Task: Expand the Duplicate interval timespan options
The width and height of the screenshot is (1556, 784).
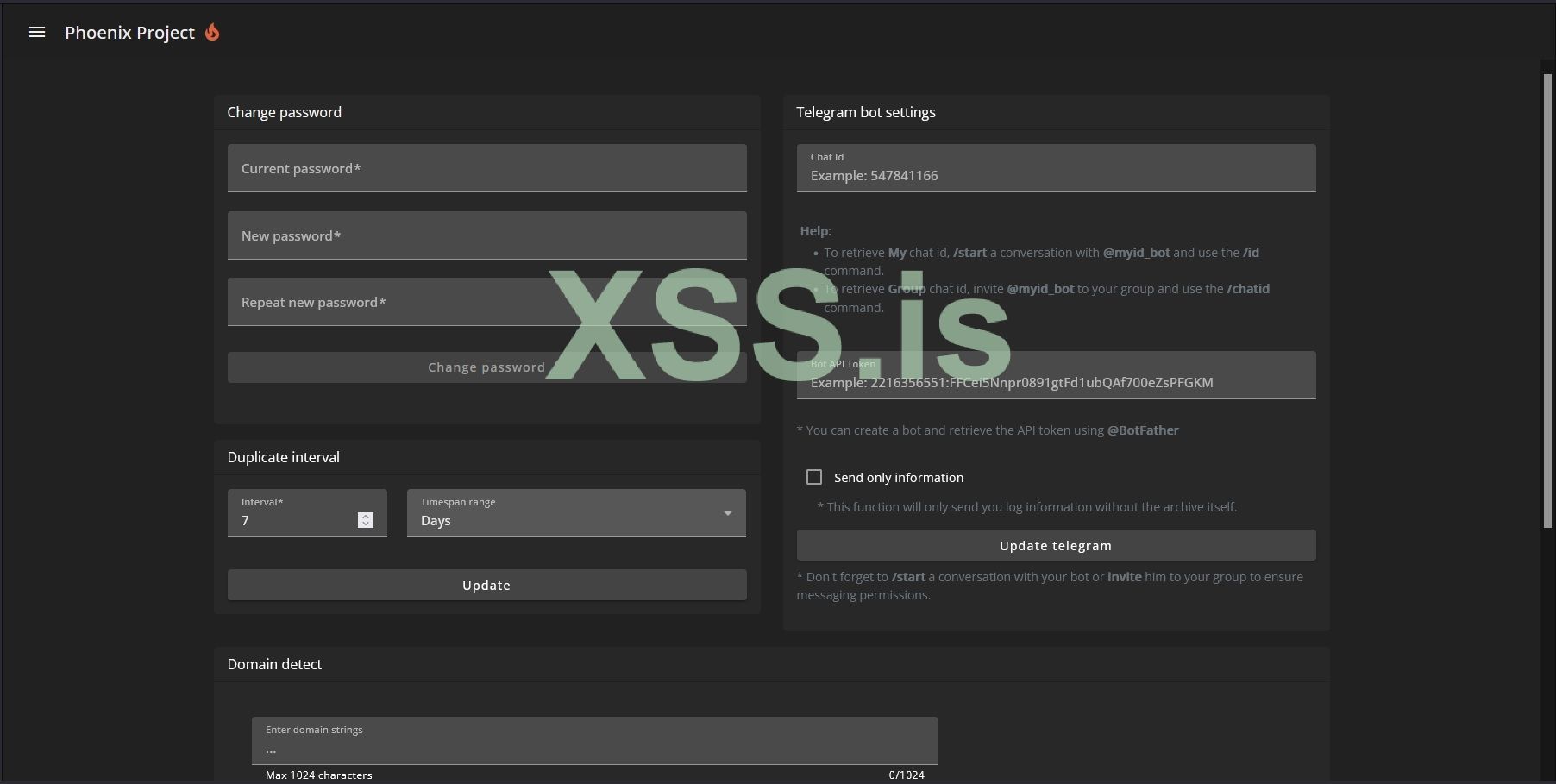Action: click(x=576, y=513)
